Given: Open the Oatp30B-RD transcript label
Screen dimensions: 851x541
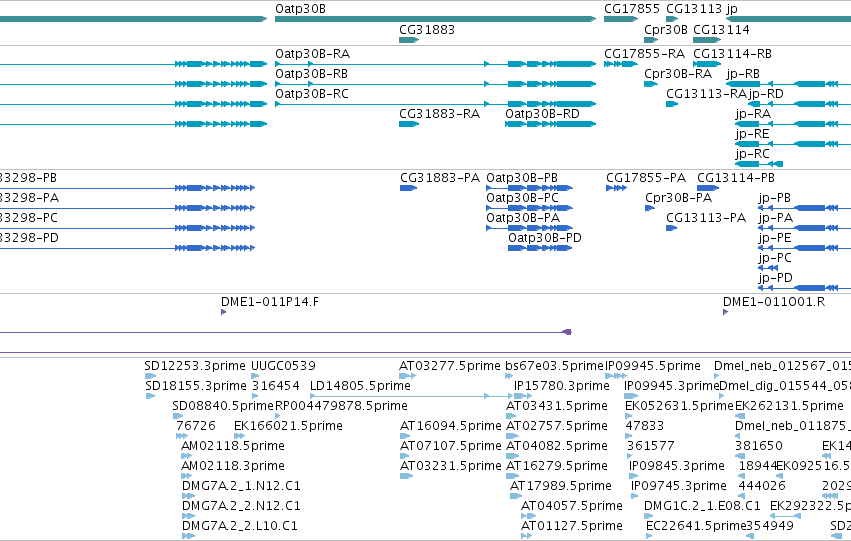Looking at the screenshot, I should (542, 114).
